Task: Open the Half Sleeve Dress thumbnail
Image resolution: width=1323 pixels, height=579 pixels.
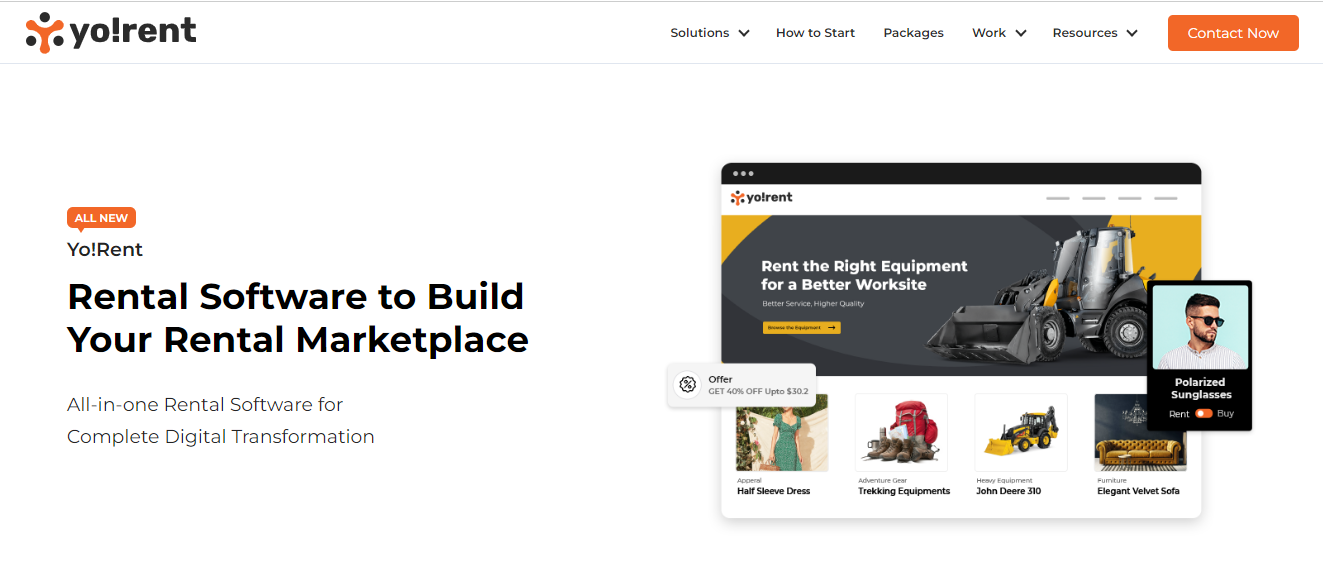Action: 782,432
